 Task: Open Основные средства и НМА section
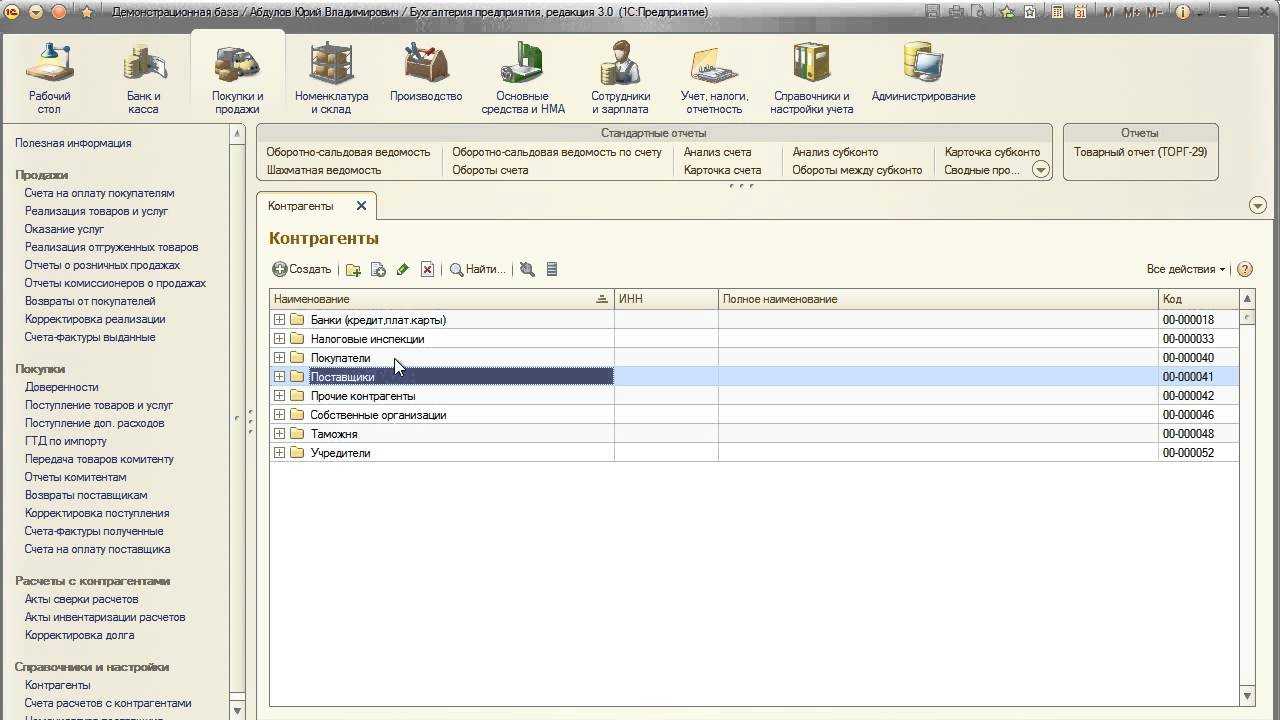(523, 79)
